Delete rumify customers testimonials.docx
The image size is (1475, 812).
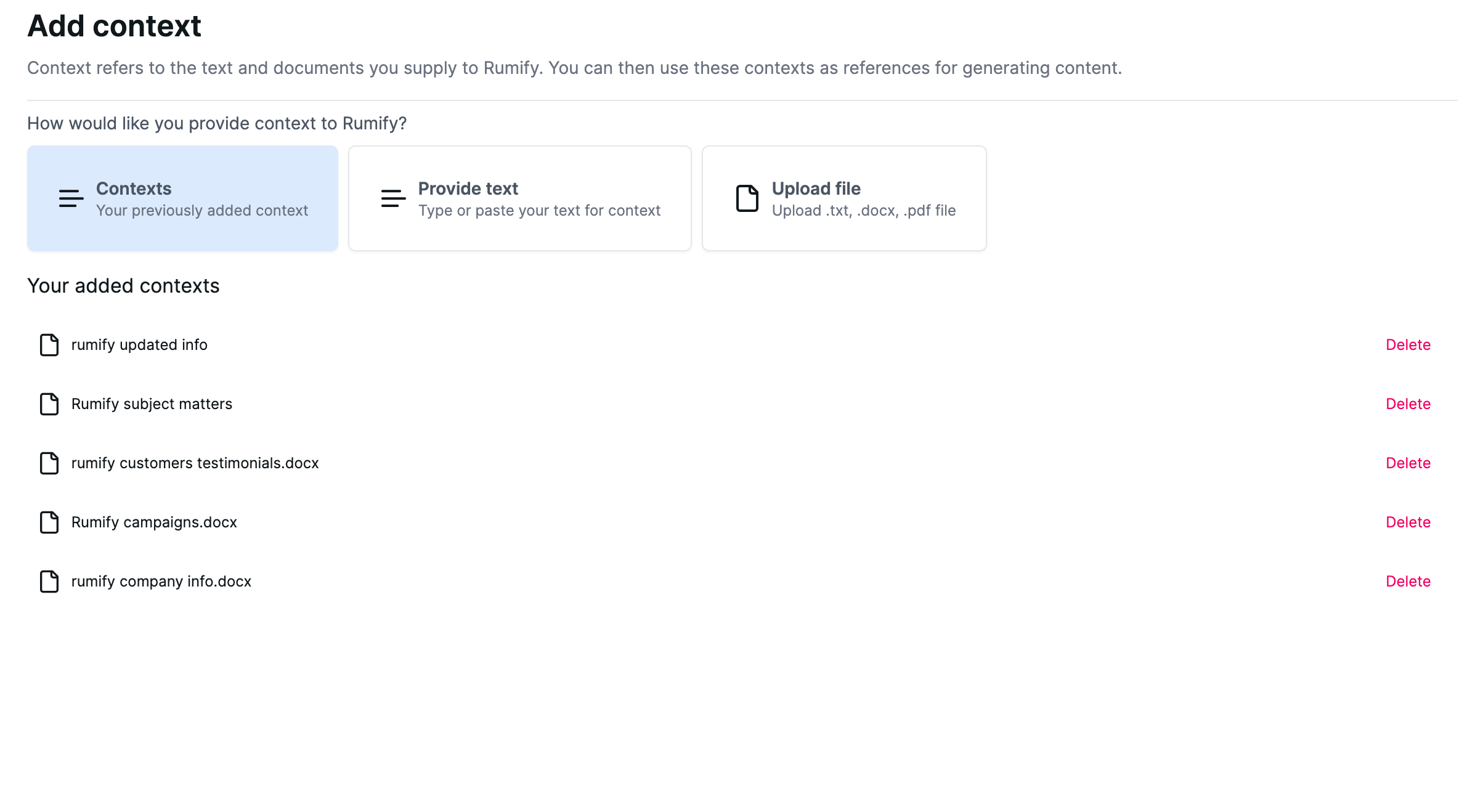click(1408, 463)
